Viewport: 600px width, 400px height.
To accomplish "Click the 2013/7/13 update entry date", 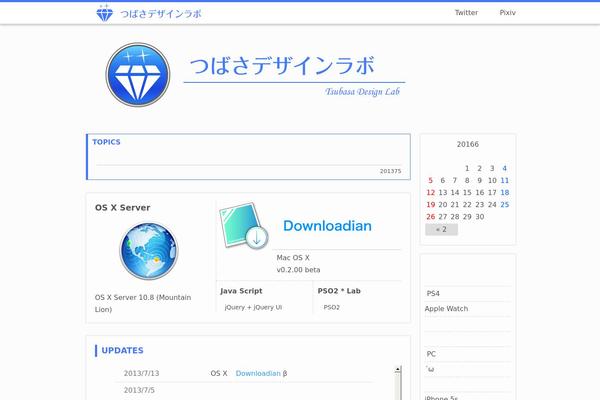I will [x=141, y=373].
